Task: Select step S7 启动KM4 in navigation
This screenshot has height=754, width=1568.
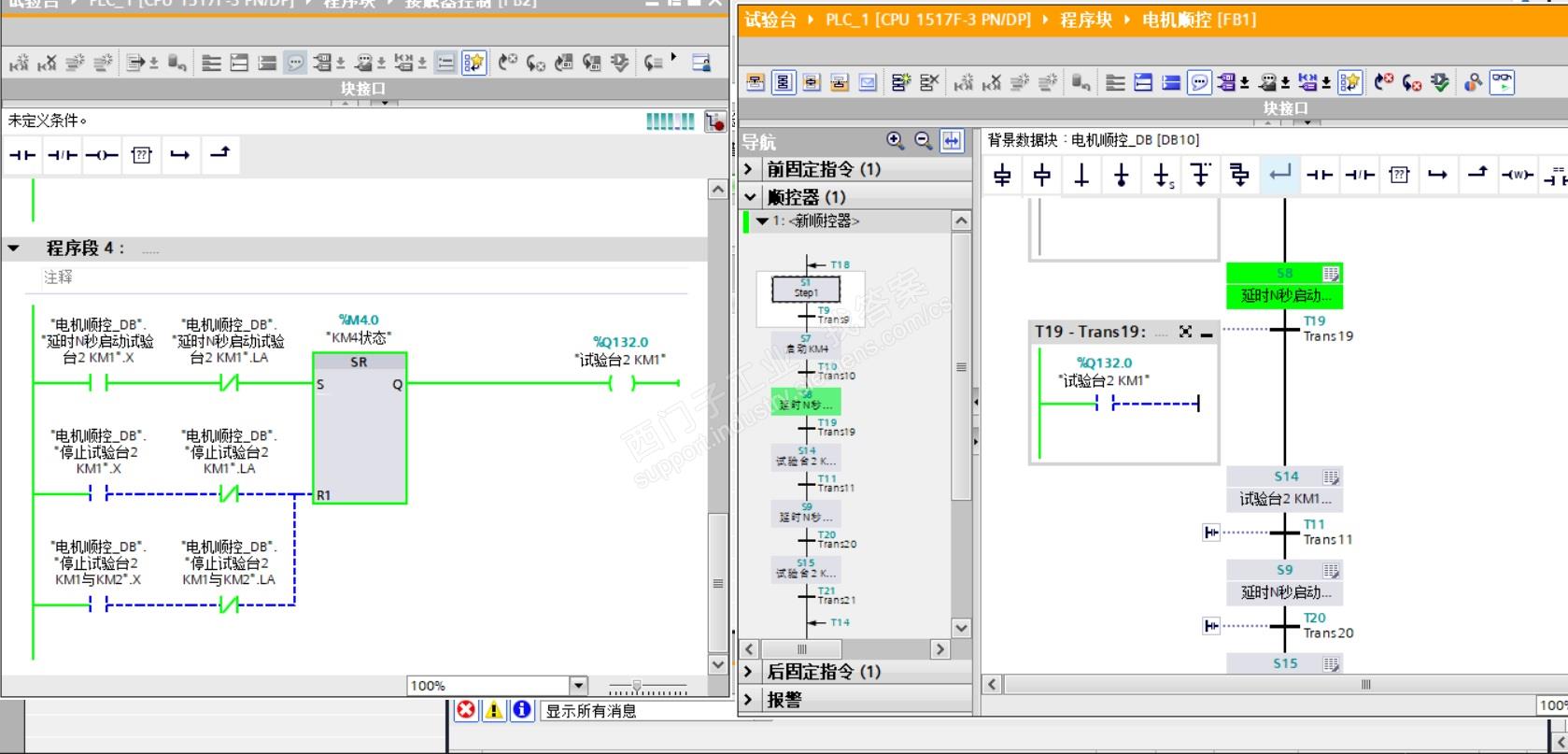Action: point(806,345)
